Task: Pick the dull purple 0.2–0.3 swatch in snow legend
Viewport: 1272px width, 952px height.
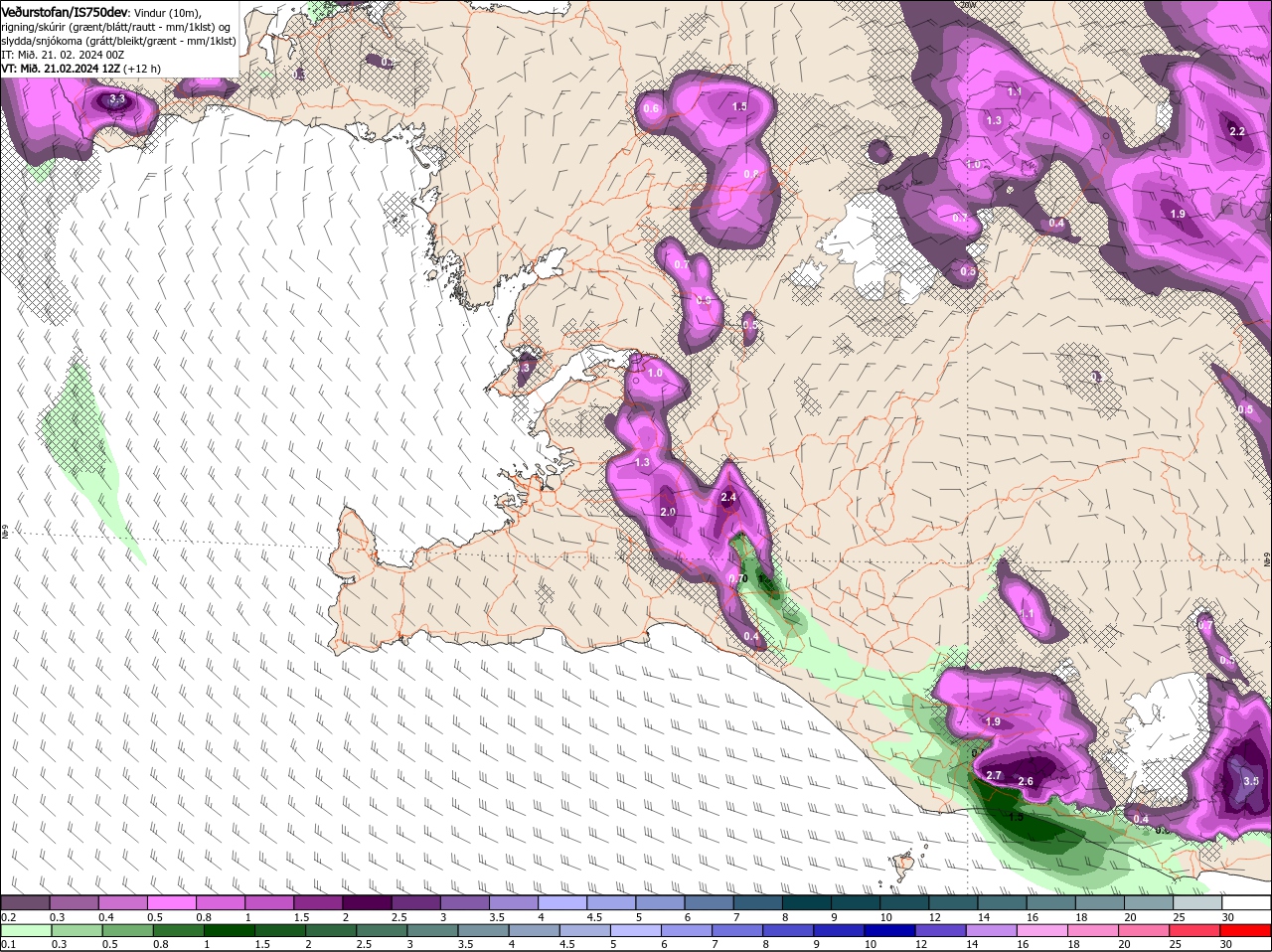Action: point(25,903)
